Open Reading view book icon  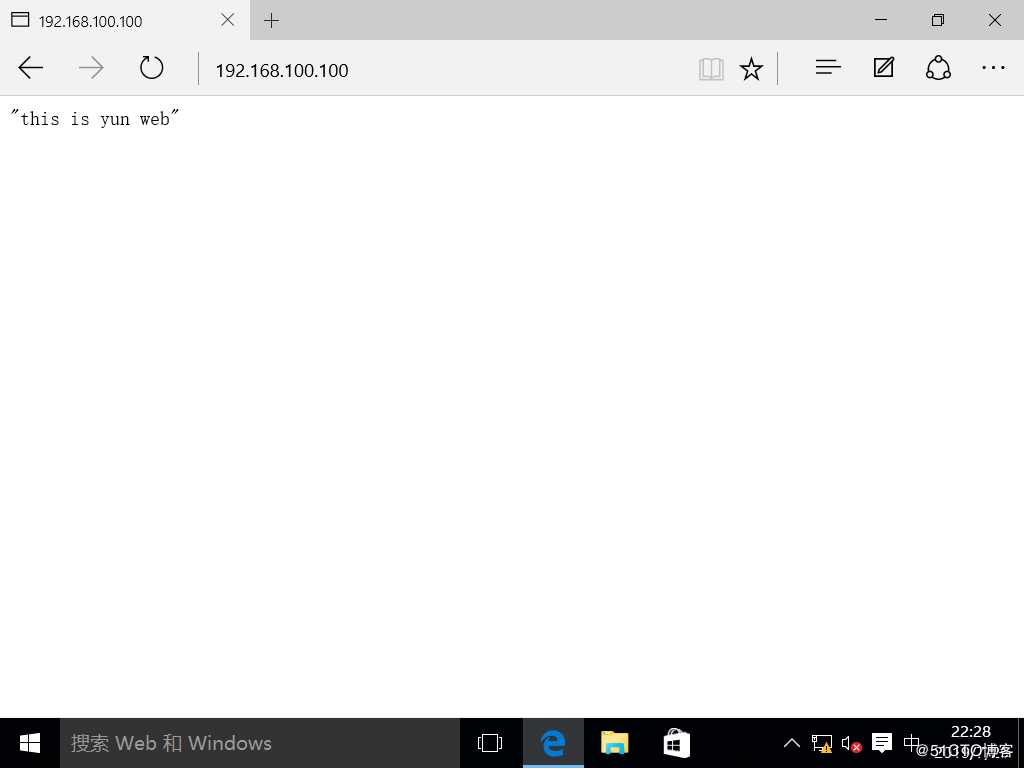pyautogui.click(x=711, y=69)
